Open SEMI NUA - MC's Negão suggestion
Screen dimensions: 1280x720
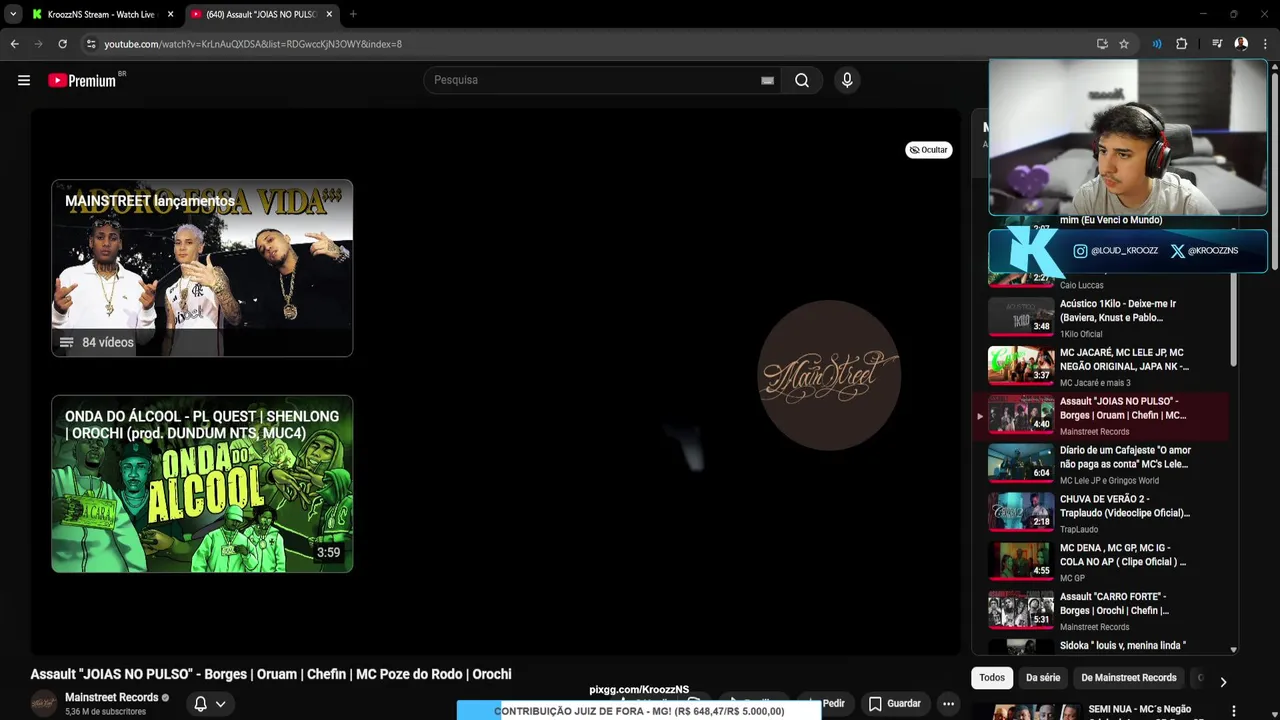[x=1139, y=709]
